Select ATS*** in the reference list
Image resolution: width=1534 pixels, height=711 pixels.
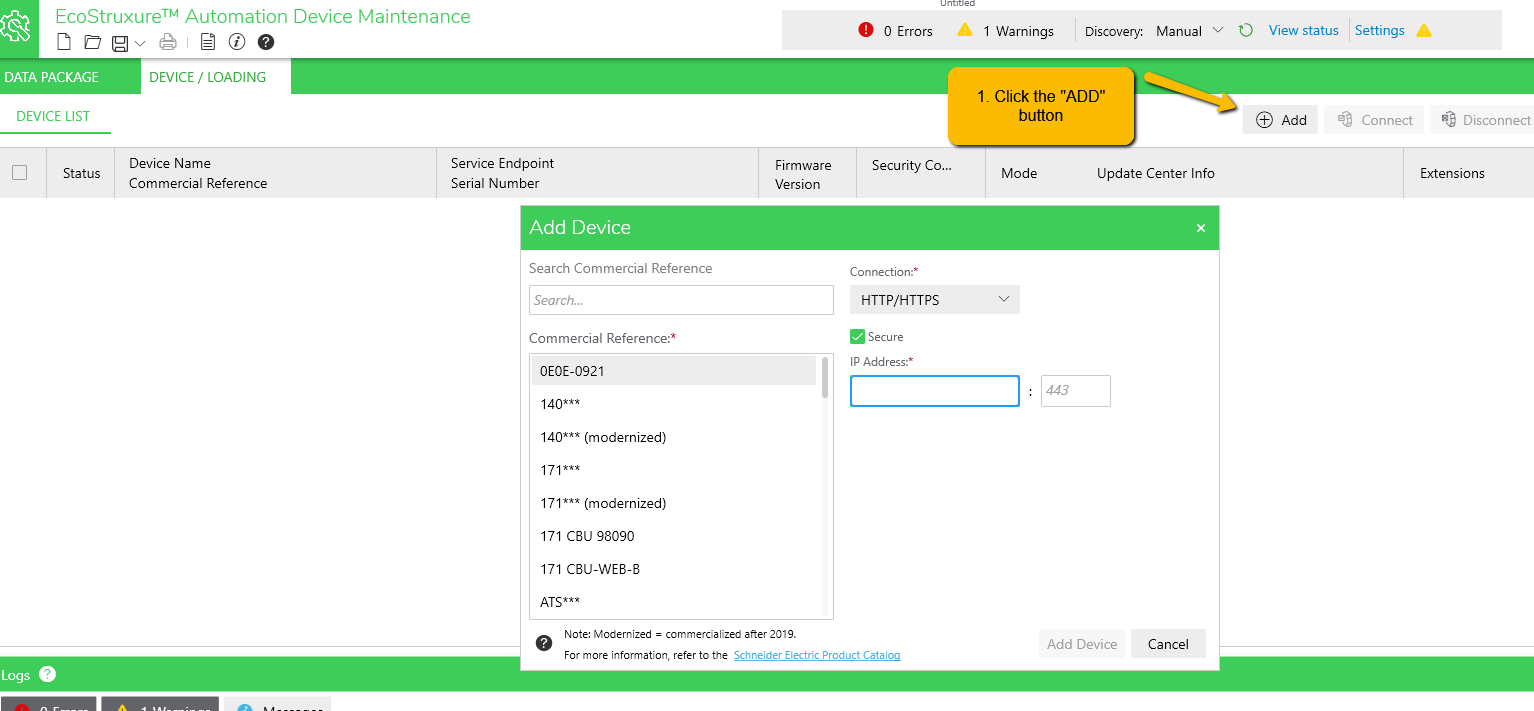click(674, 602)
